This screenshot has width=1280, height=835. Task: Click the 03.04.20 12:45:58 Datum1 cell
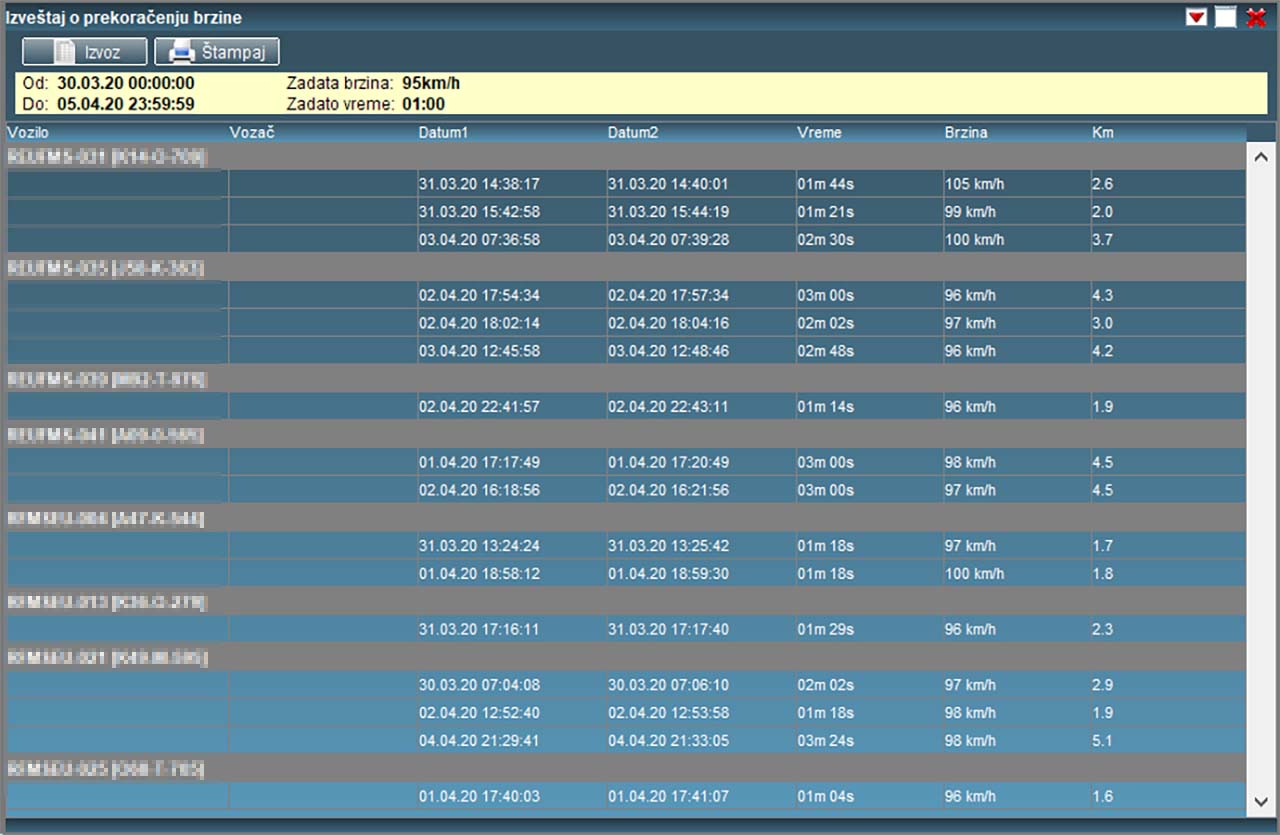(x=479, y=351)
